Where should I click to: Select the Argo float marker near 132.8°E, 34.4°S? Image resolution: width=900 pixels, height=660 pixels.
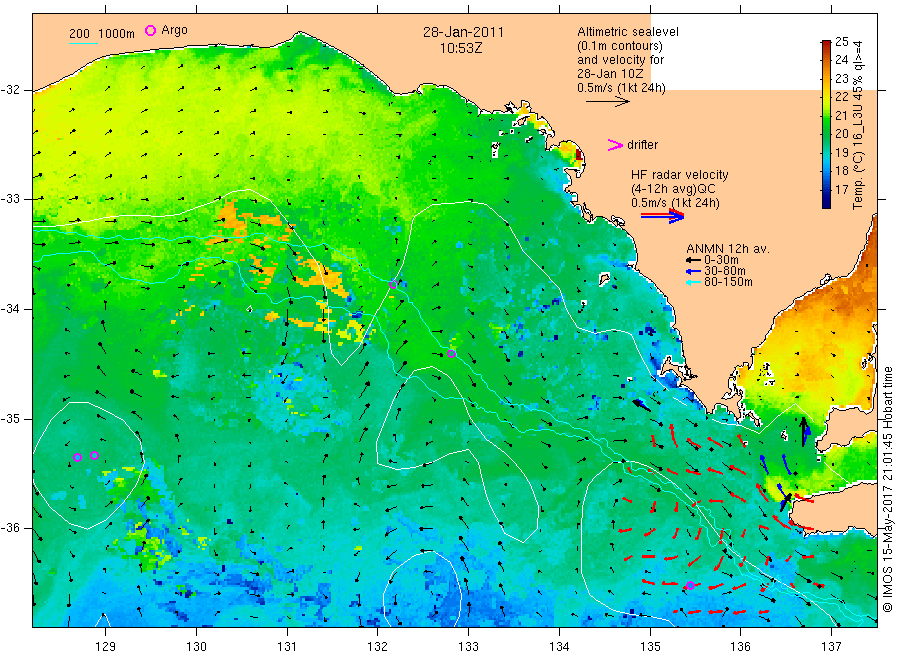[x=452, y=354]
